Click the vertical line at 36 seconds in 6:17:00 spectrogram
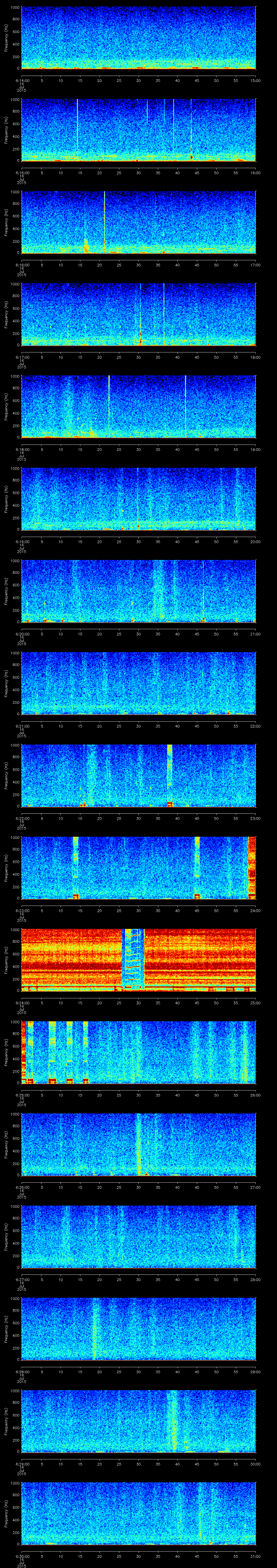277x1568 pixels. coord(164,313)
